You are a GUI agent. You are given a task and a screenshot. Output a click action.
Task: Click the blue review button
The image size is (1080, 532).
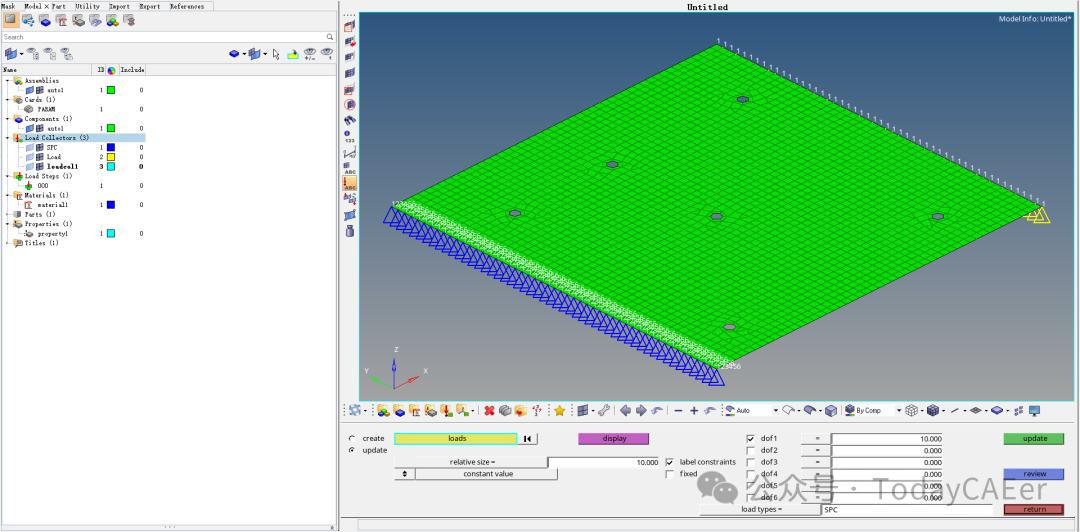(x=1034, y=474)
